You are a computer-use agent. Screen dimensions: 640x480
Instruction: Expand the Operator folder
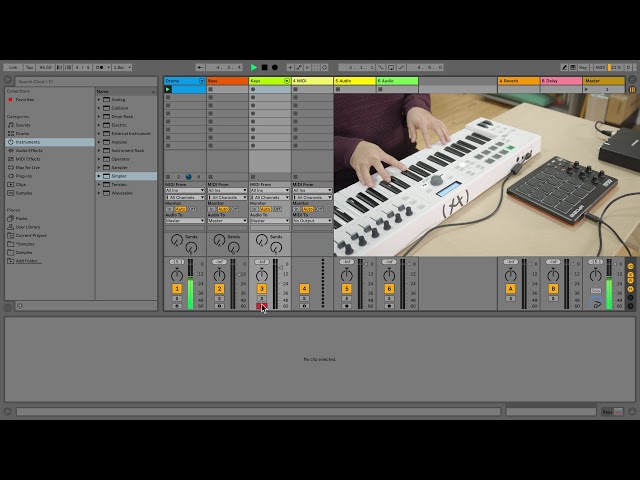tap(99, 159)
